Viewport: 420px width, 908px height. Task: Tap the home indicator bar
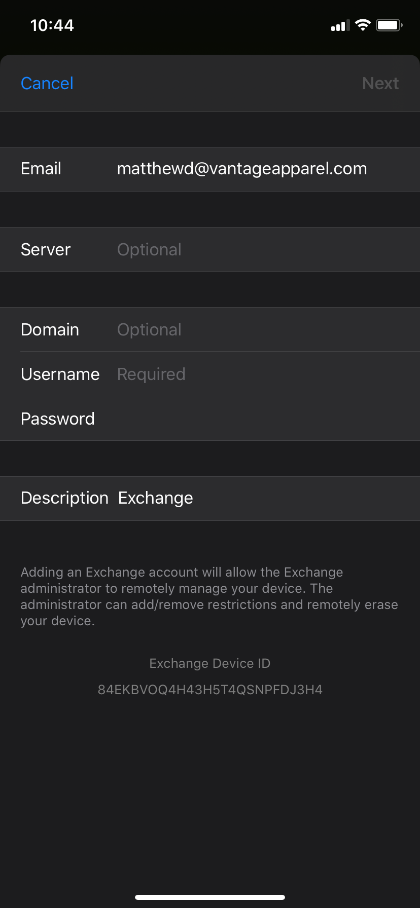210,897
